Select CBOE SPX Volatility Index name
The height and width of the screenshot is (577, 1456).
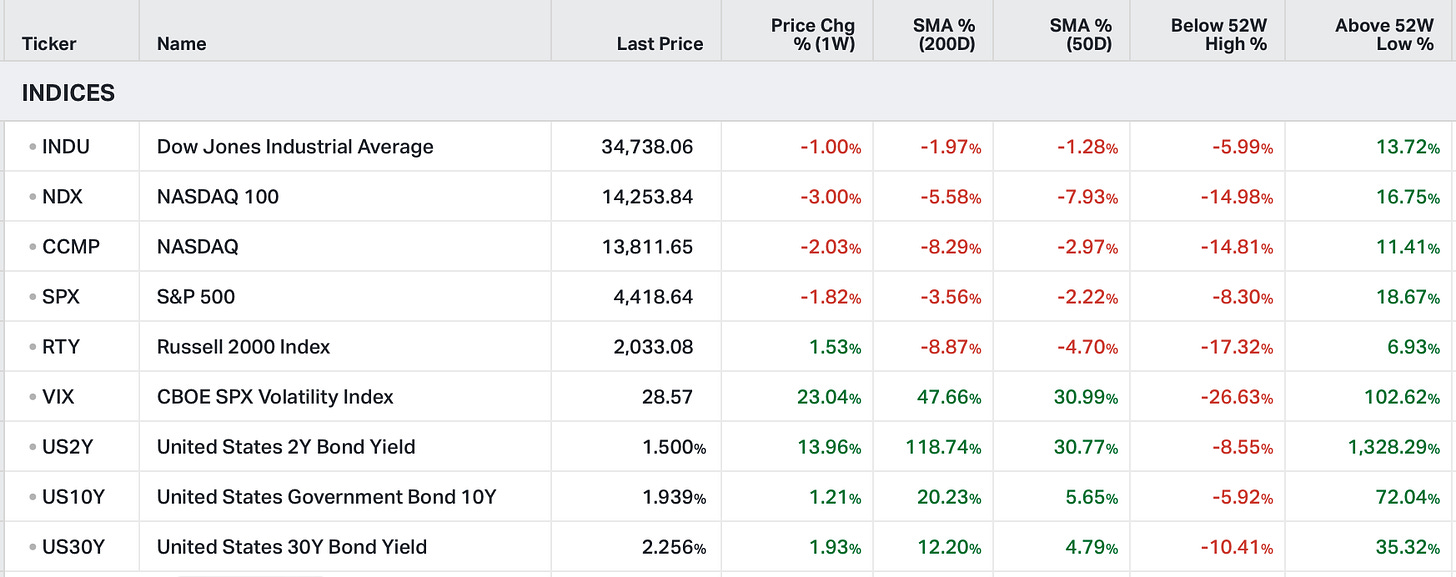[275, 397]
